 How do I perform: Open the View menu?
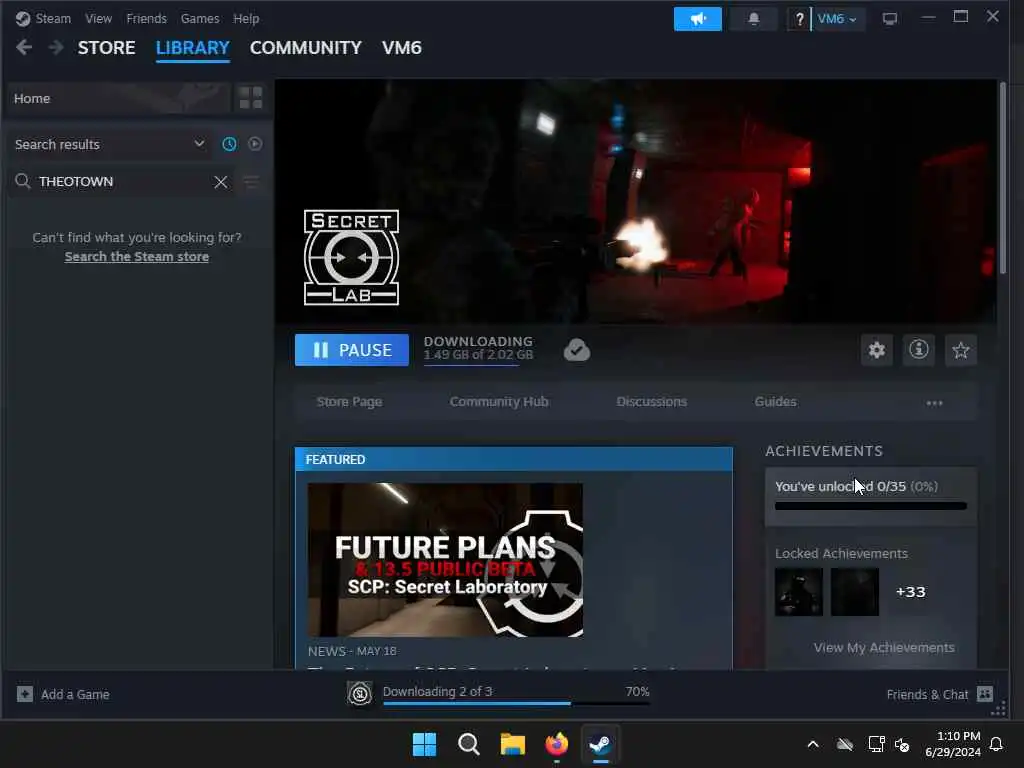coord(99,18)
